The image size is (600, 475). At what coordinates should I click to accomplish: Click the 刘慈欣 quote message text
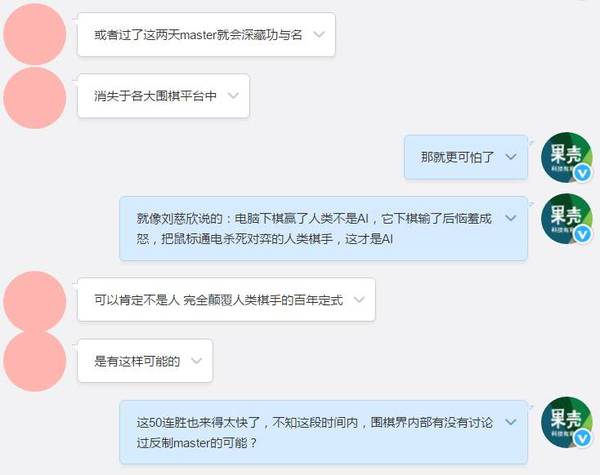pyautogui.click(x=314, y=229)
